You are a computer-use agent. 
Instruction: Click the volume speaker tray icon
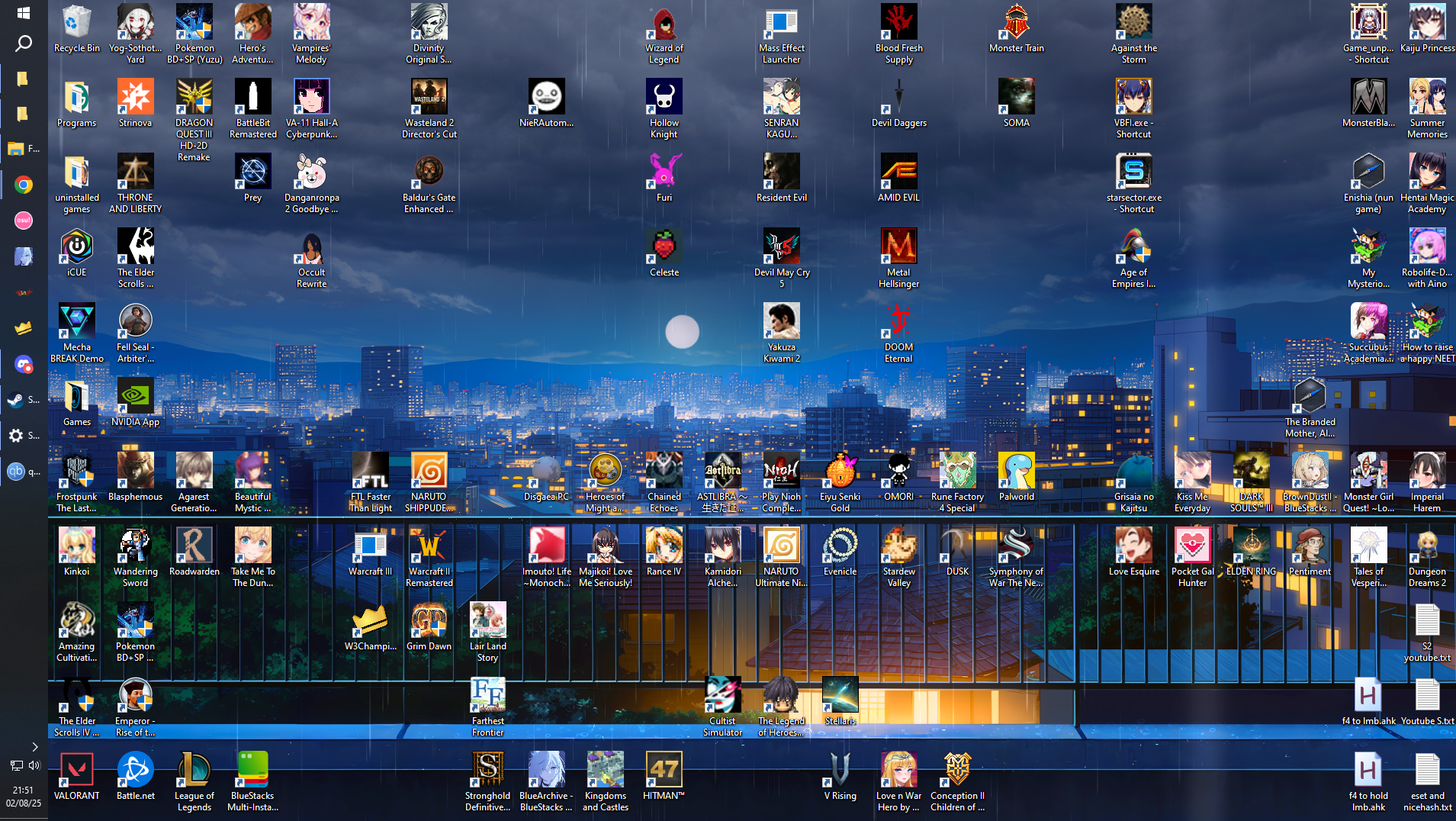(x=34, y=765)
